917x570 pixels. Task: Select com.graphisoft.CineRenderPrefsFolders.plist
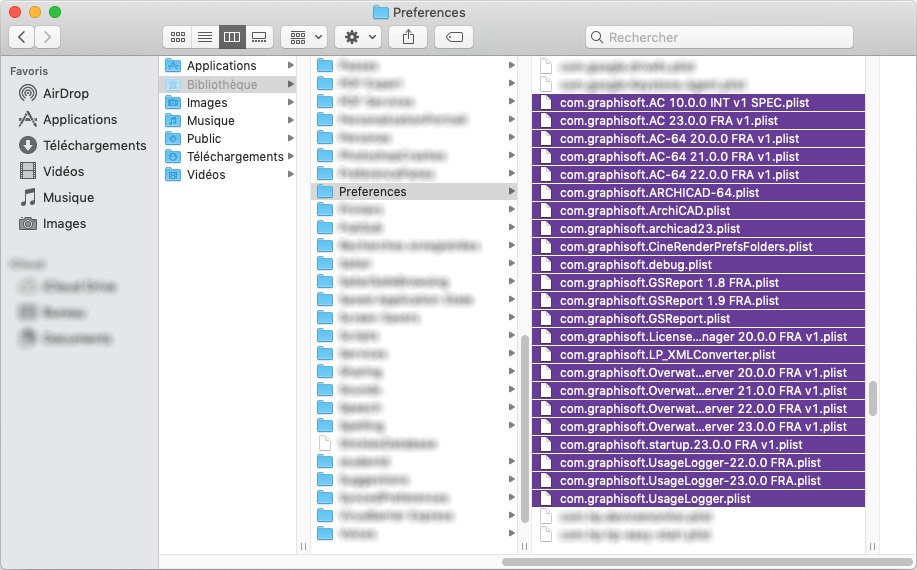(698, 247)
